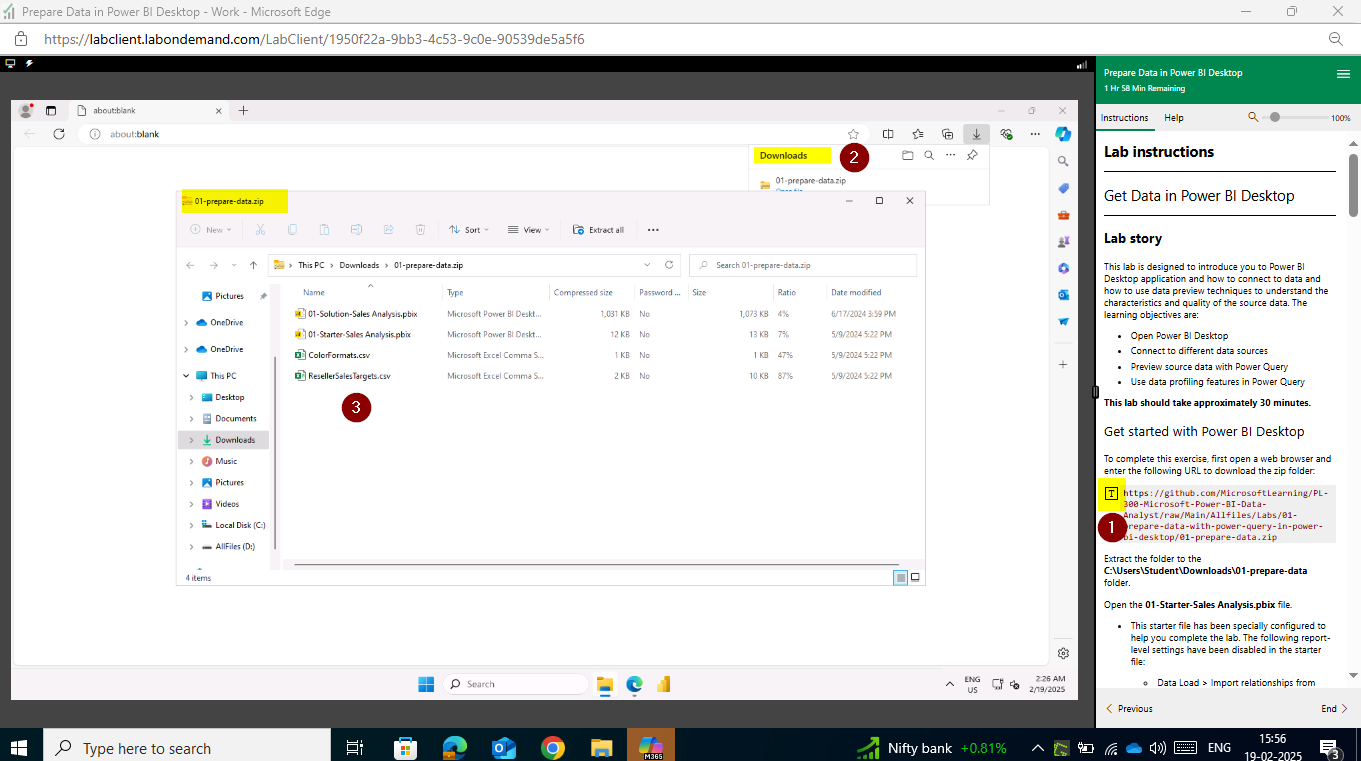The image size is (1361, 761).
Task: Click the type-text T icon beside URL
Action: tap(1111, 493)
